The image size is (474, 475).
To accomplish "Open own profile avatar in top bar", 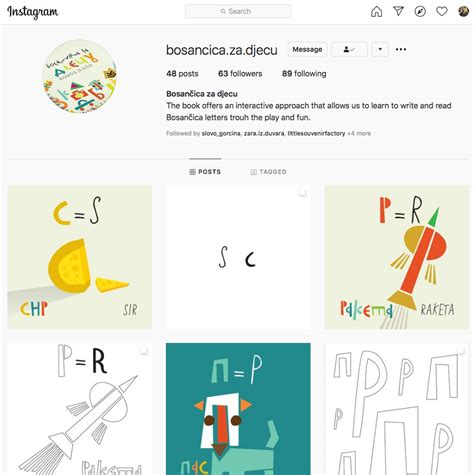I will tap(463, 11).
